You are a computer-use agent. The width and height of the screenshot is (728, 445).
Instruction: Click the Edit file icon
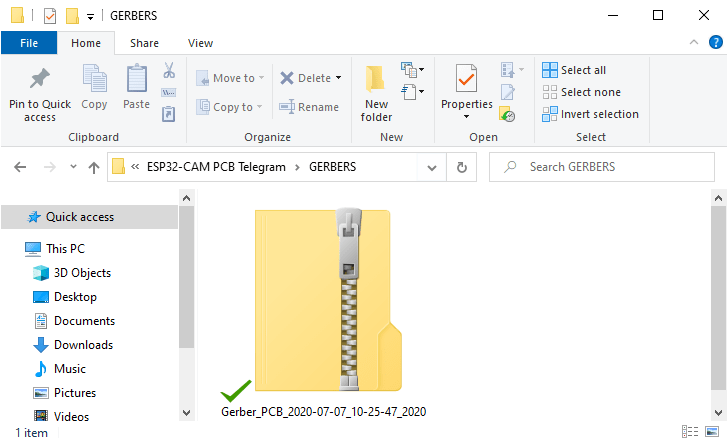coord(507,92)
